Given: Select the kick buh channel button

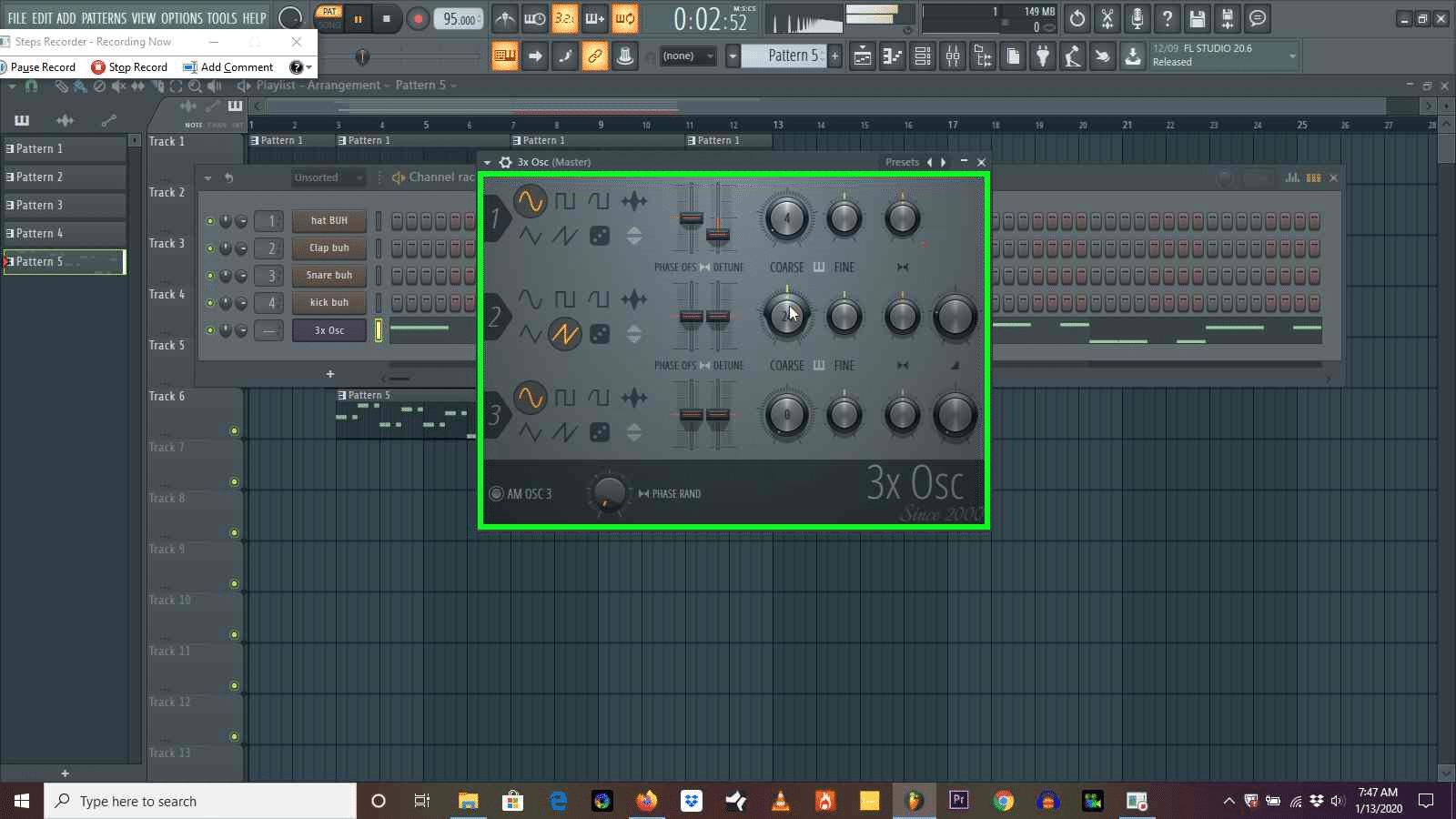Looking at the screenshot, I should [x=329, y=303].
